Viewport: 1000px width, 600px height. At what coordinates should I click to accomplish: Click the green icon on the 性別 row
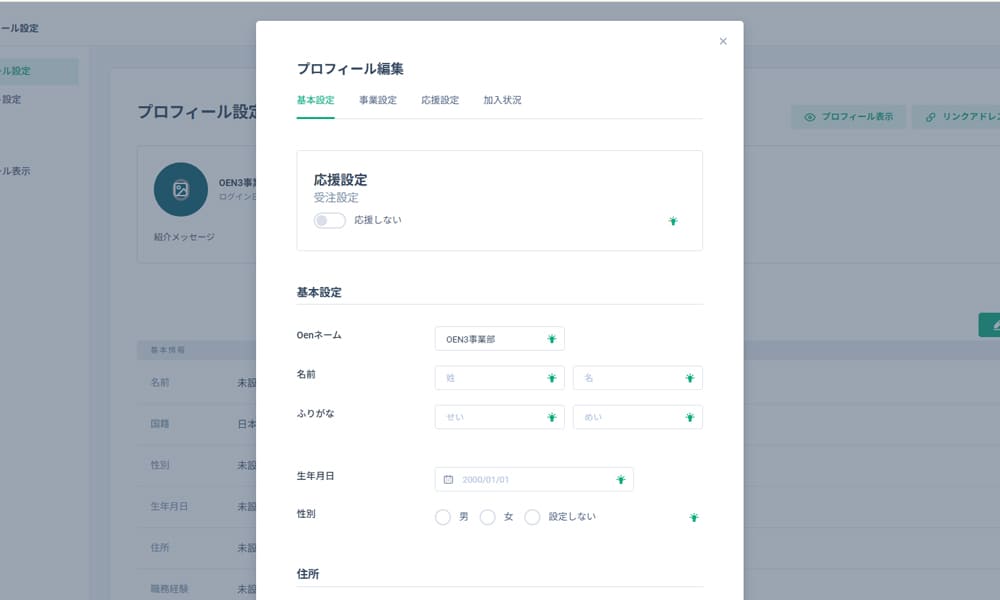(x=693, y=517)
